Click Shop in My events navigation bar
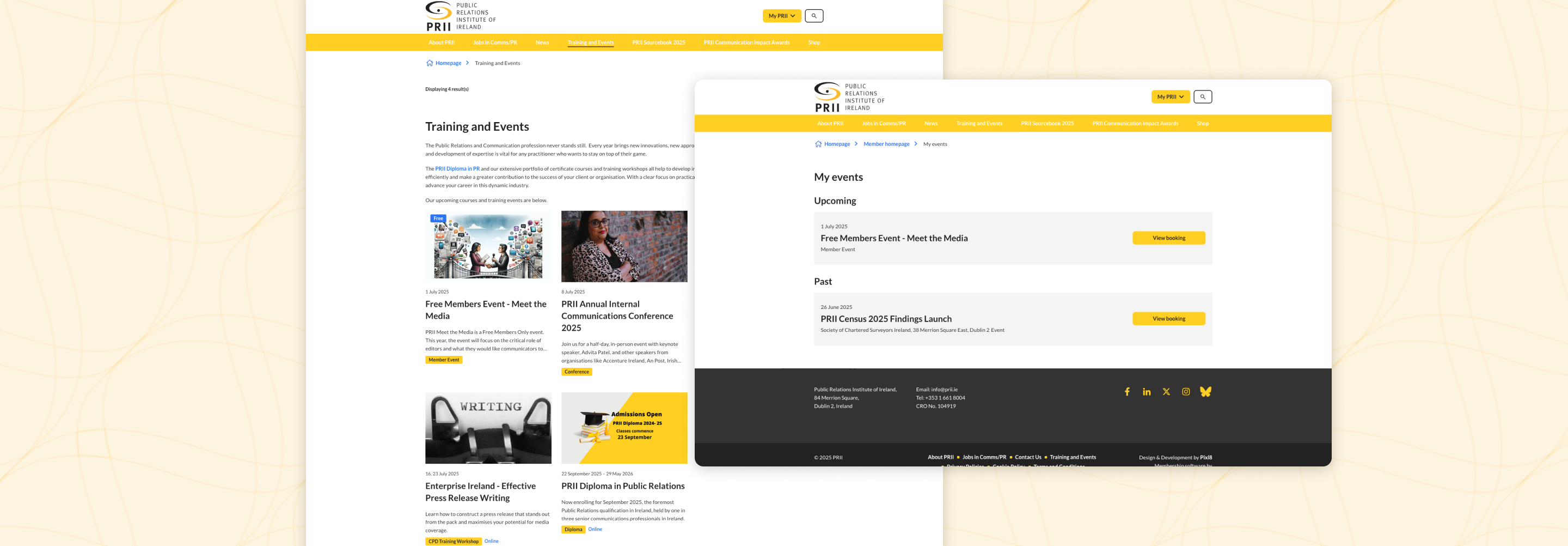The image size is (1568, 546). click(x=1202, y=124)
